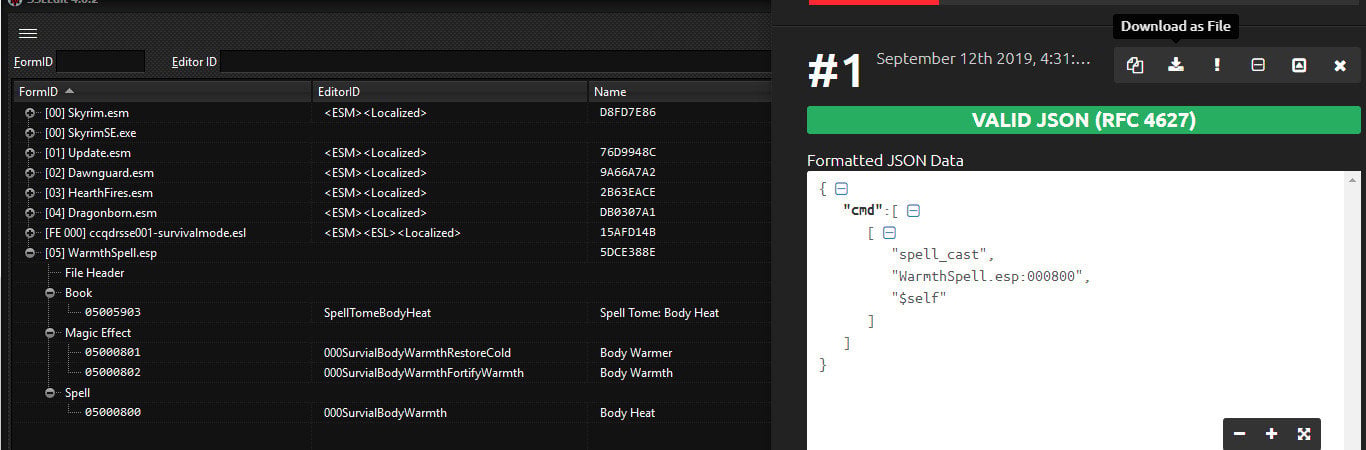Expand the [03] HearthFires.esm node
The height and width of the screenshot is (450, 1366).
[31, 193]
